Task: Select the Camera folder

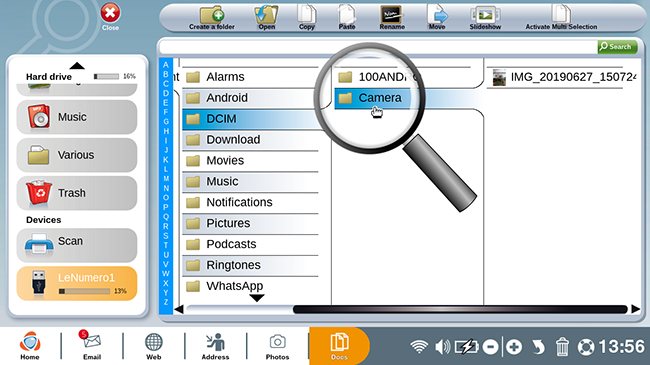Action: pyautogui.click(x=402, y=98)
